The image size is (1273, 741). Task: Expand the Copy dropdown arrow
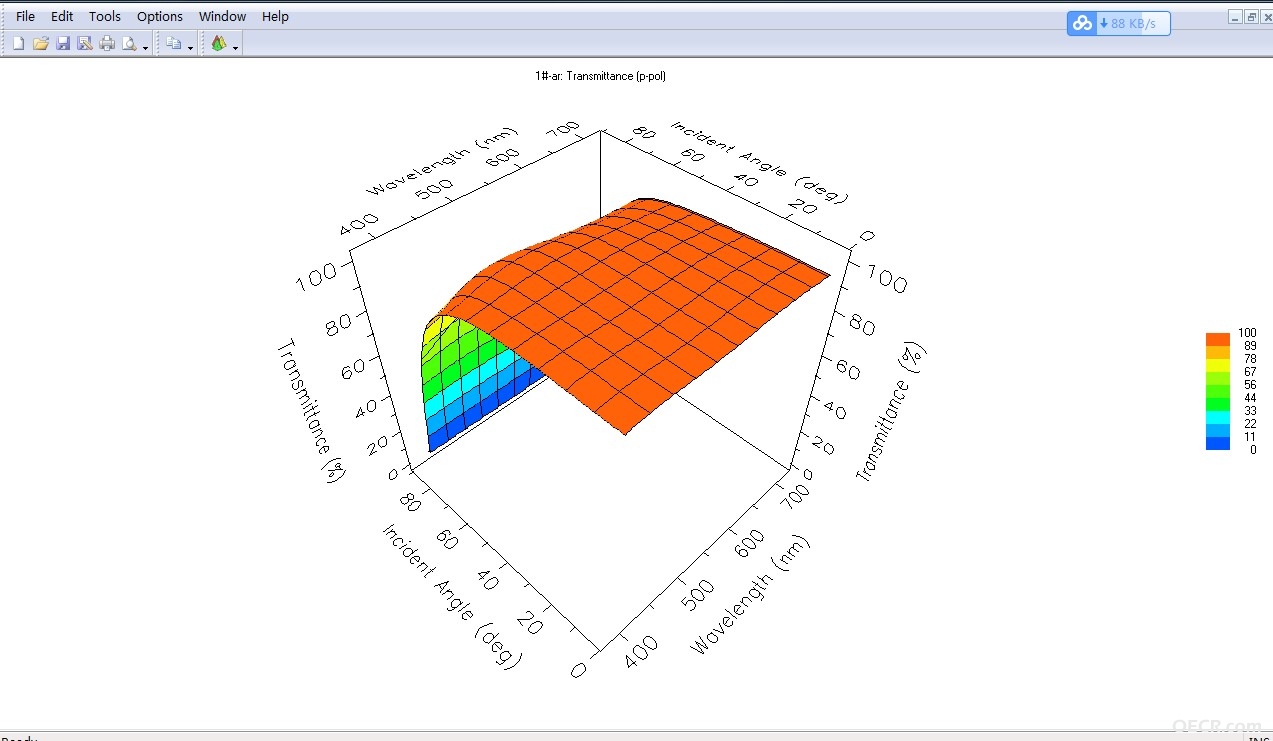pos(191,47)
